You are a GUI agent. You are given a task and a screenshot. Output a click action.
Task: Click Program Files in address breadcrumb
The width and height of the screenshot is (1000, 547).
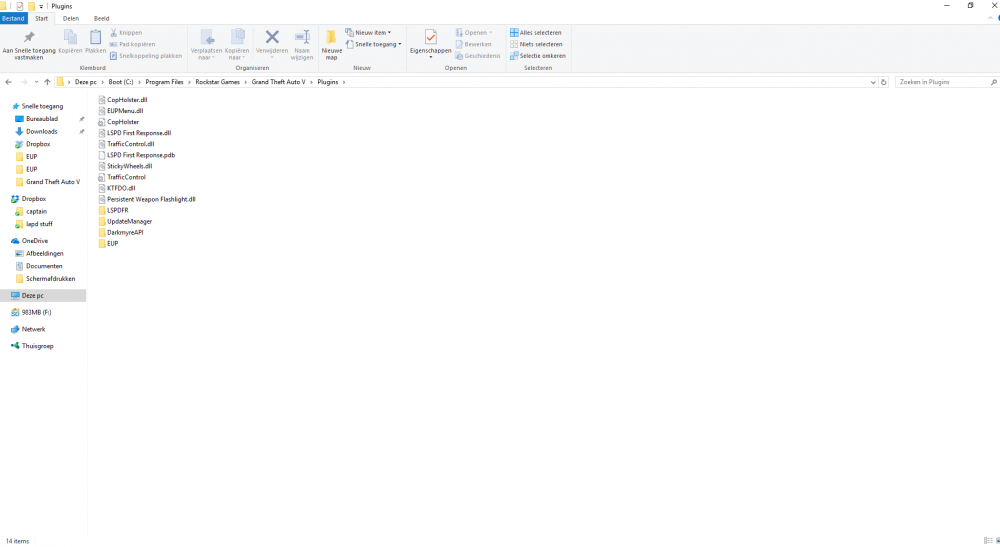pos(164,82)
